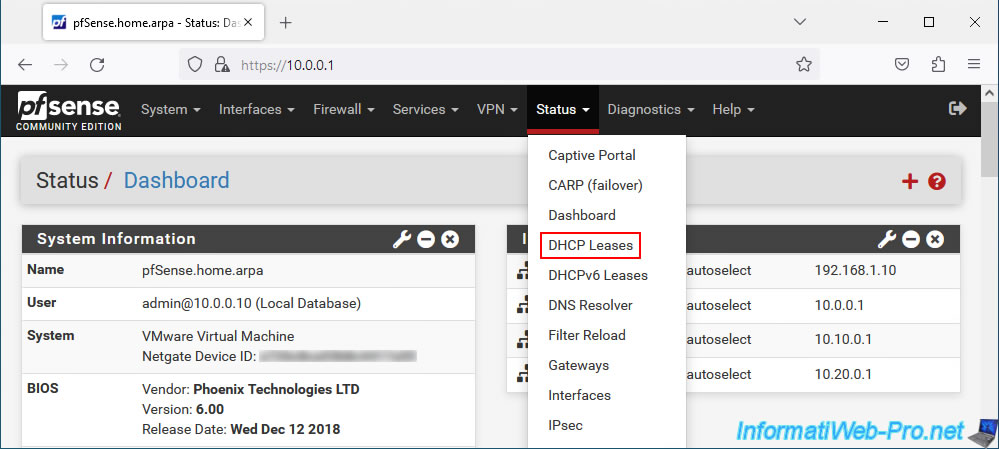Expand the VPN dropdown menu
Screen dimensions: 999x449
(497, 110)
